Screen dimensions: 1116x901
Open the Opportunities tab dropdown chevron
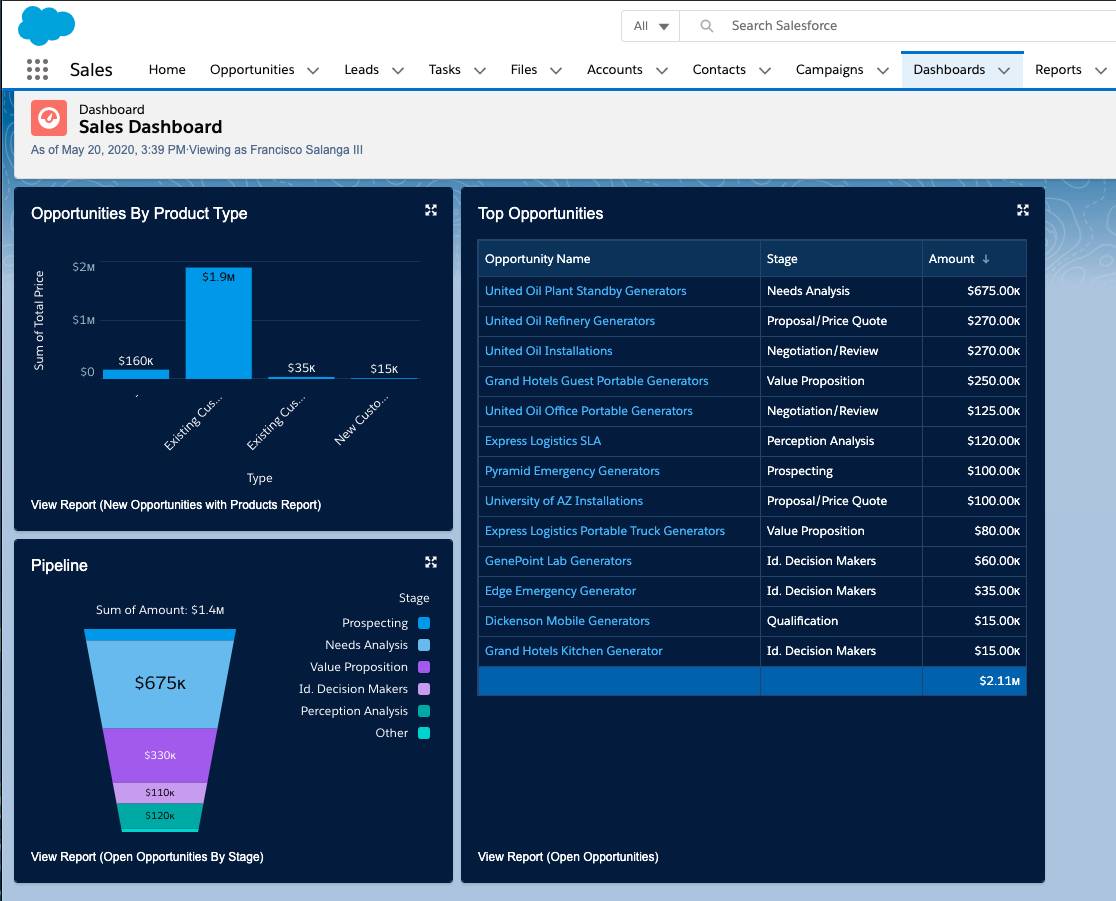coord(313,70)
